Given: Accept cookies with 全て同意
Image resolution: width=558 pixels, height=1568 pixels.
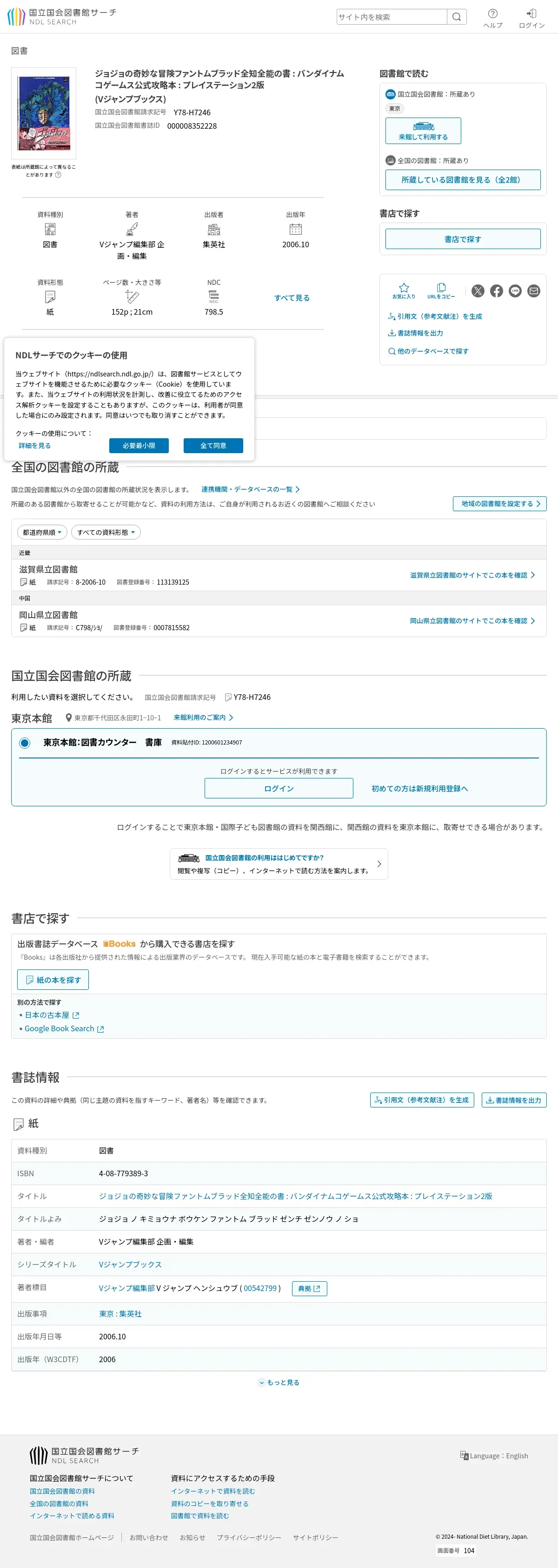Looking at the screenshot, I should click(x=213, y=446).
